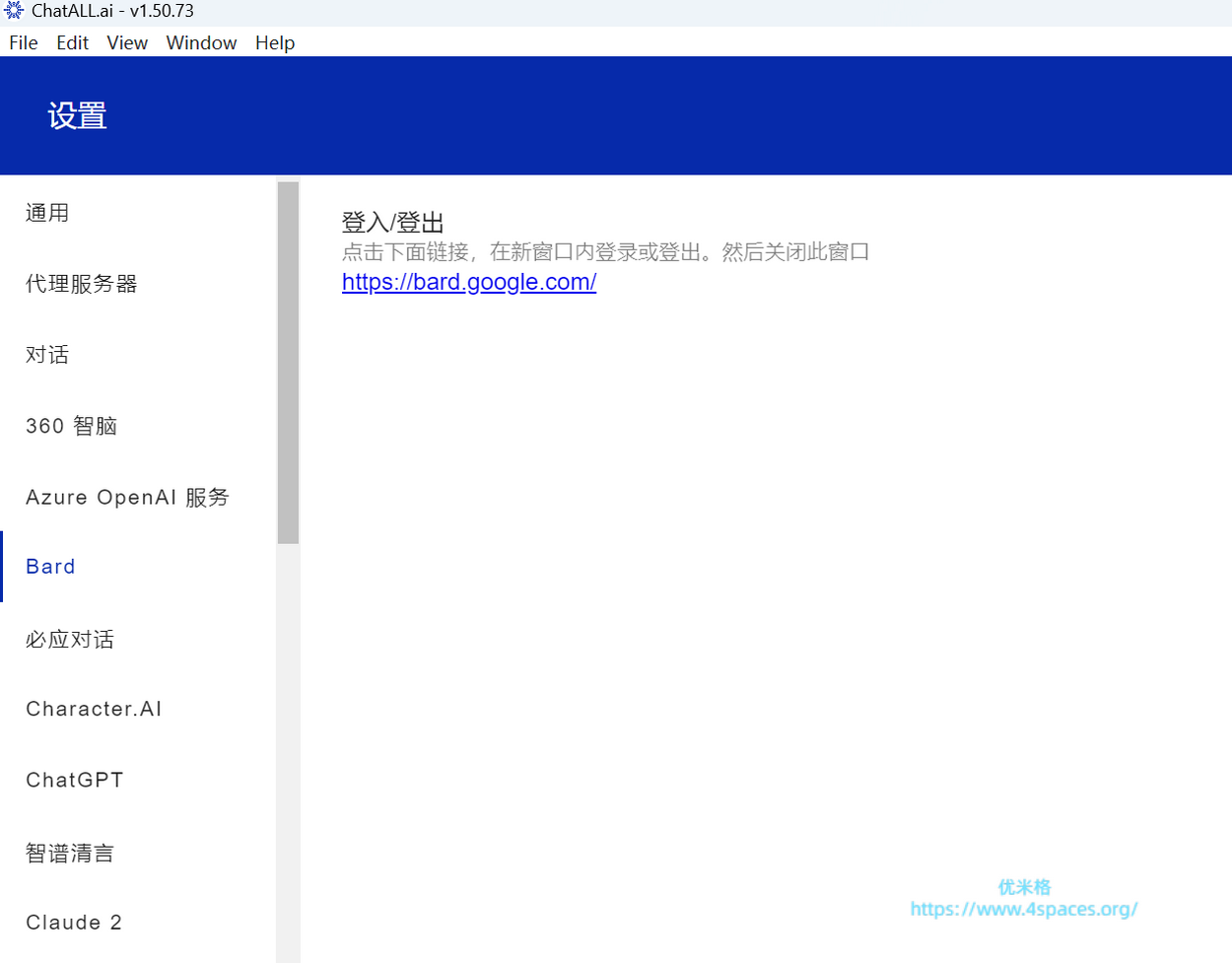Open the 360 智脑 settings tab

click(x=72, y=426)
